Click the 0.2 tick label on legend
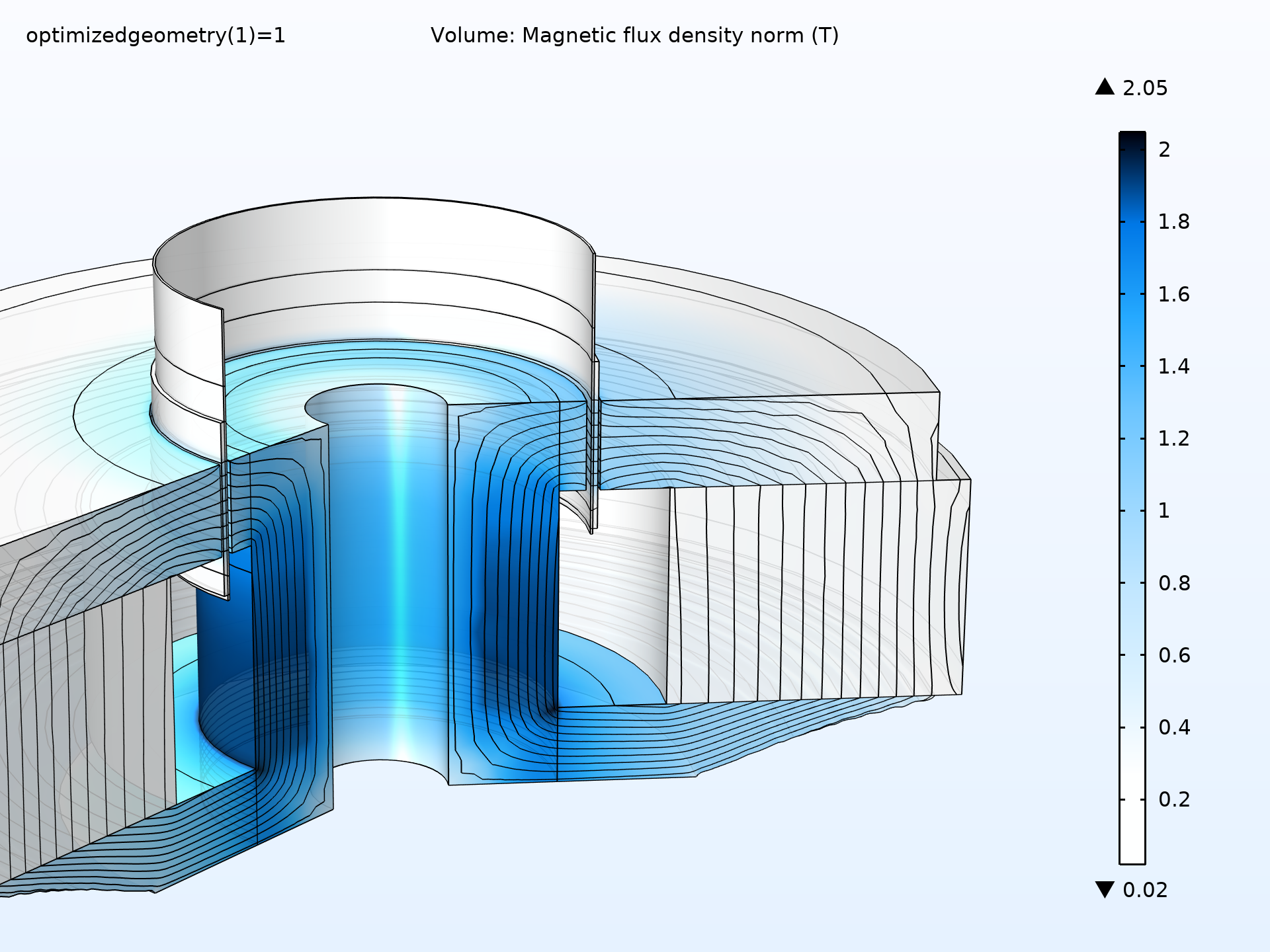The width and height of the screenshot is (1270, 952). (1173, 800)
